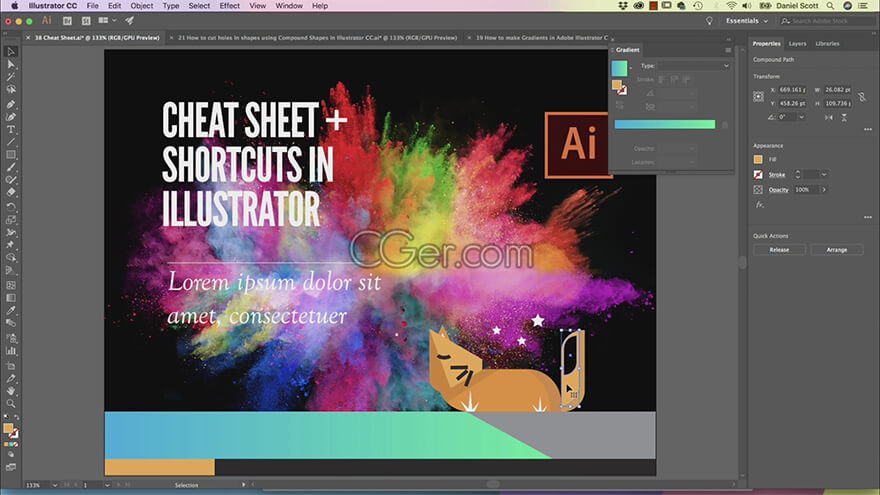Click the none stroke box in Gradient panel
Viewport: 880px width, 495px height.
622,90
